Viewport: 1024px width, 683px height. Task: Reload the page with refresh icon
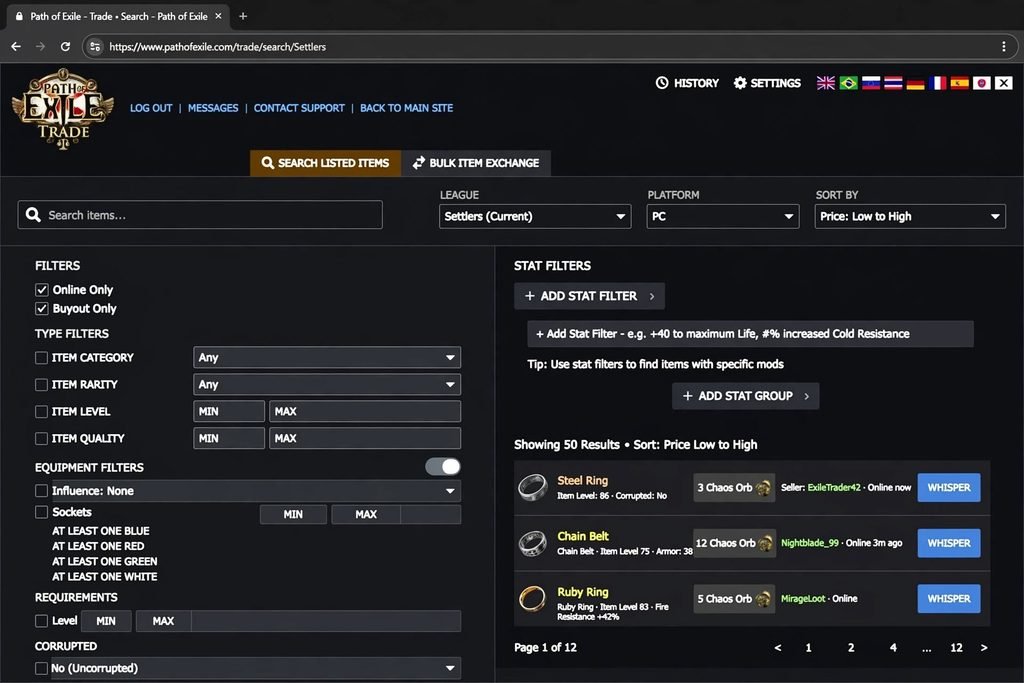pyautogui.click(x=65, y=46)
